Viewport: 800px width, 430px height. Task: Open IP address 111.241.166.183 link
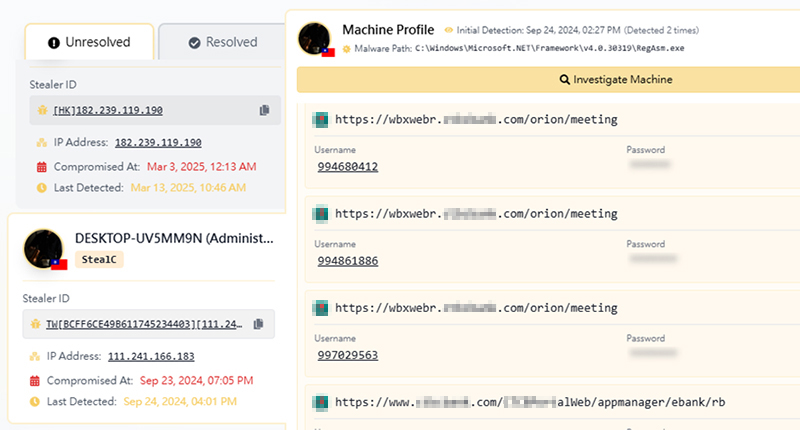click(x=151, y=356)
